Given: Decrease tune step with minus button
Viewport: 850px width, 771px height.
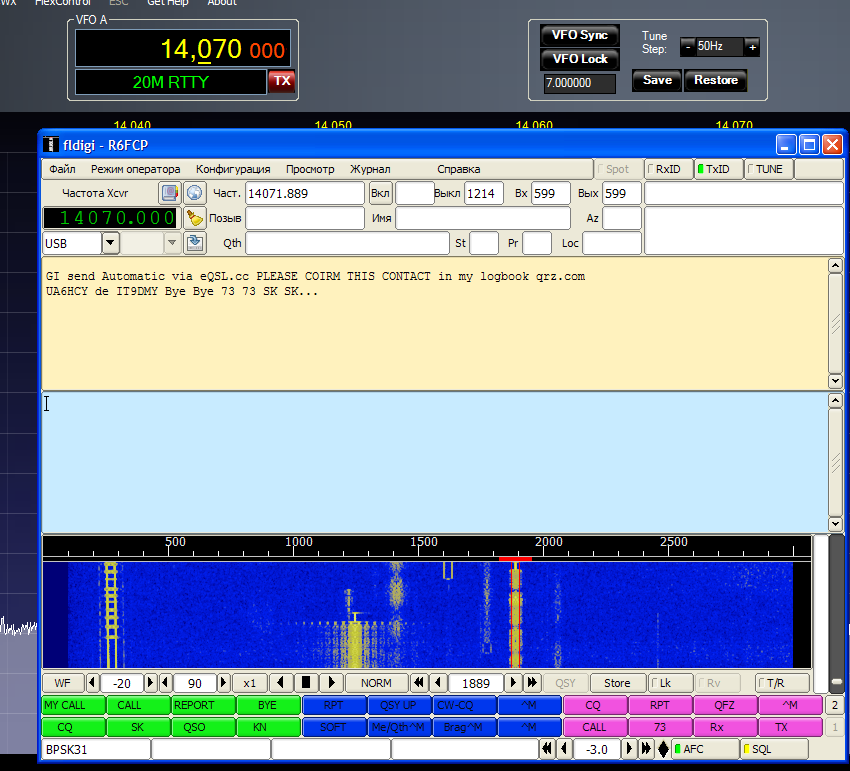Looking at the screenshot, I should [x=688, y=47].
